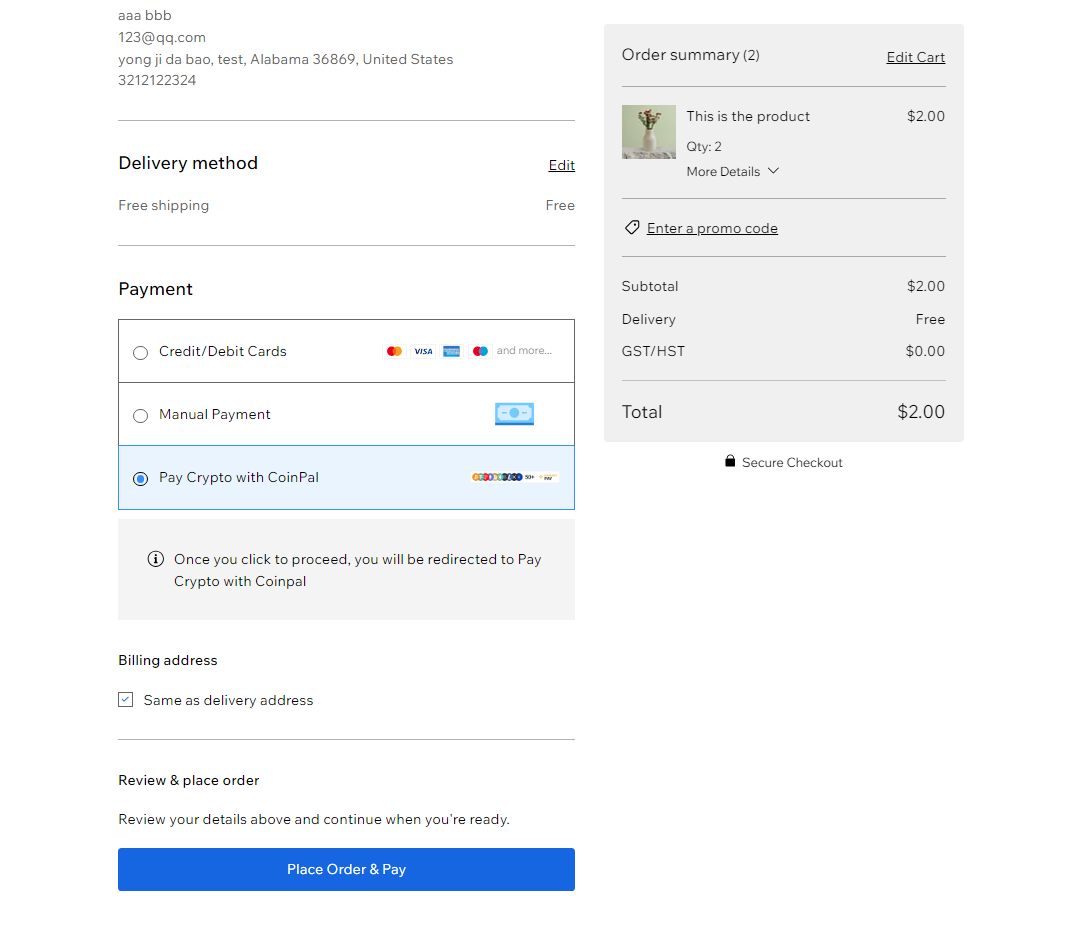Open the Enter a promo code link
1080x932 pixels.
pos(712,228)
